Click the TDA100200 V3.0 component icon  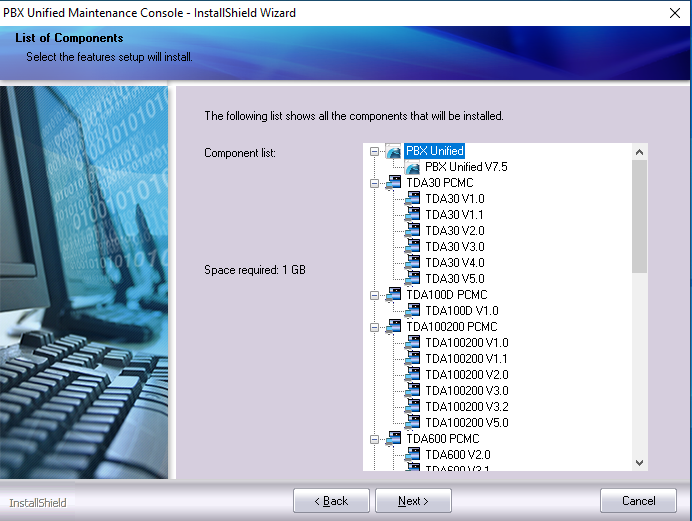coord(412,391)
